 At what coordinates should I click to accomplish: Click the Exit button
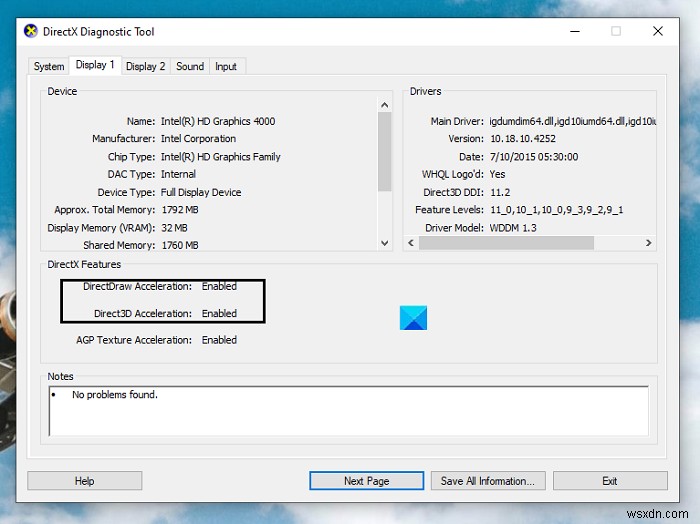(610, 481)
